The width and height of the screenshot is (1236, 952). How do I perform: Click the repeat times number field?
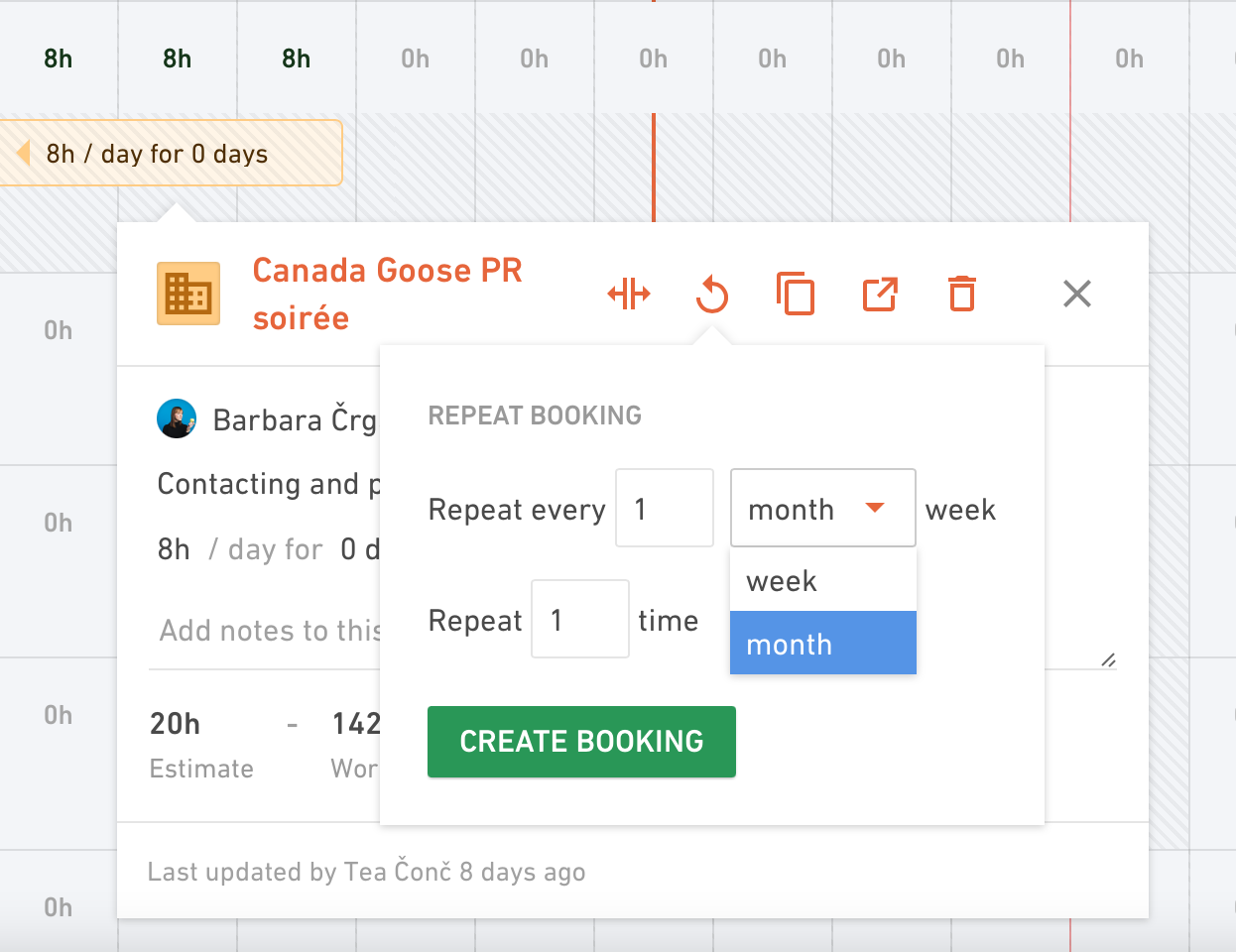(580, 619)
